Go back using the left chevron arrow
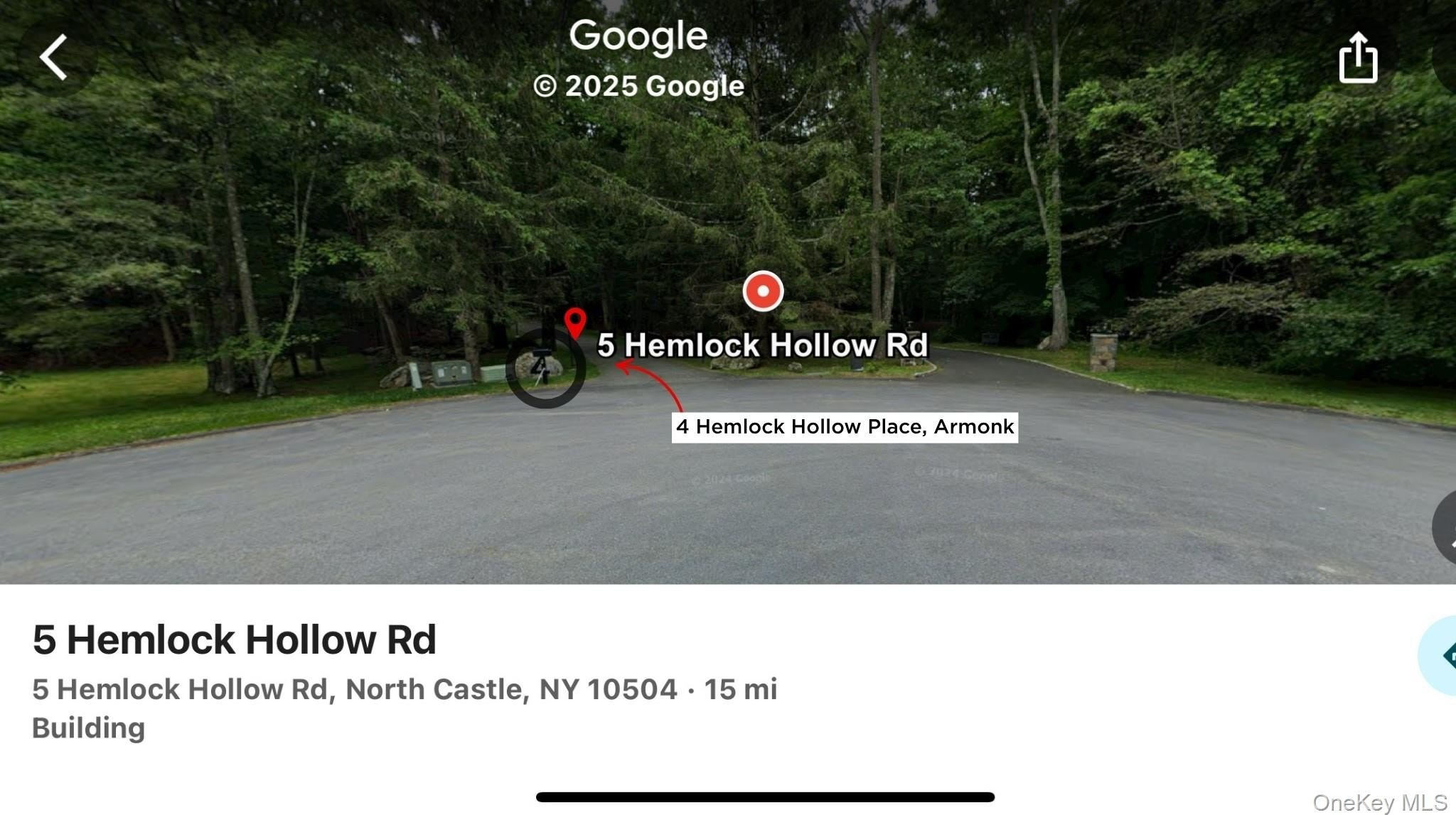Image resolution: width=1456 pixels, height=815 pixels. pos(53,57)
